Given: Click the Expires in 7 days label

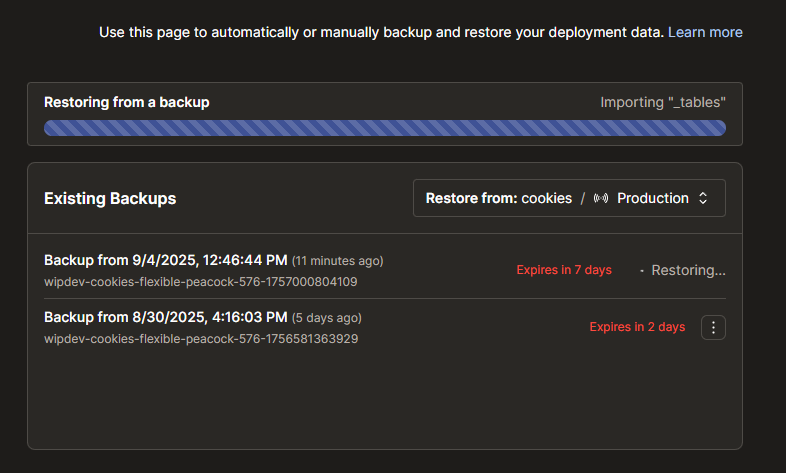Looking at the screenshot, I should tap(564, 270).
